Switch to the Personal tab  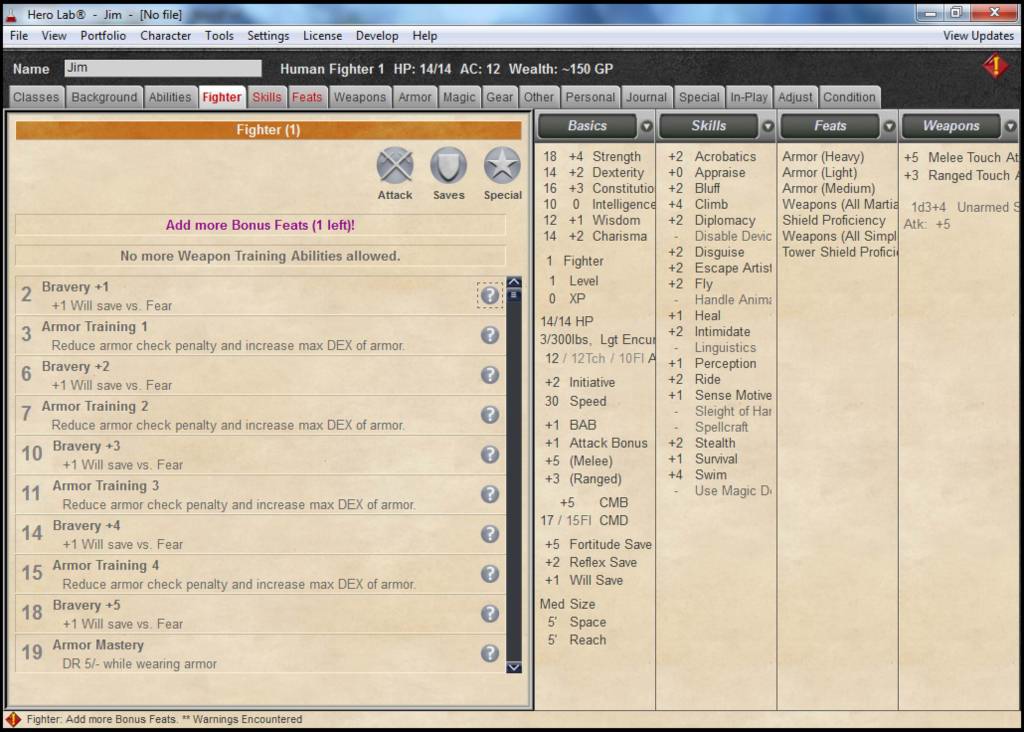[590, 97]
